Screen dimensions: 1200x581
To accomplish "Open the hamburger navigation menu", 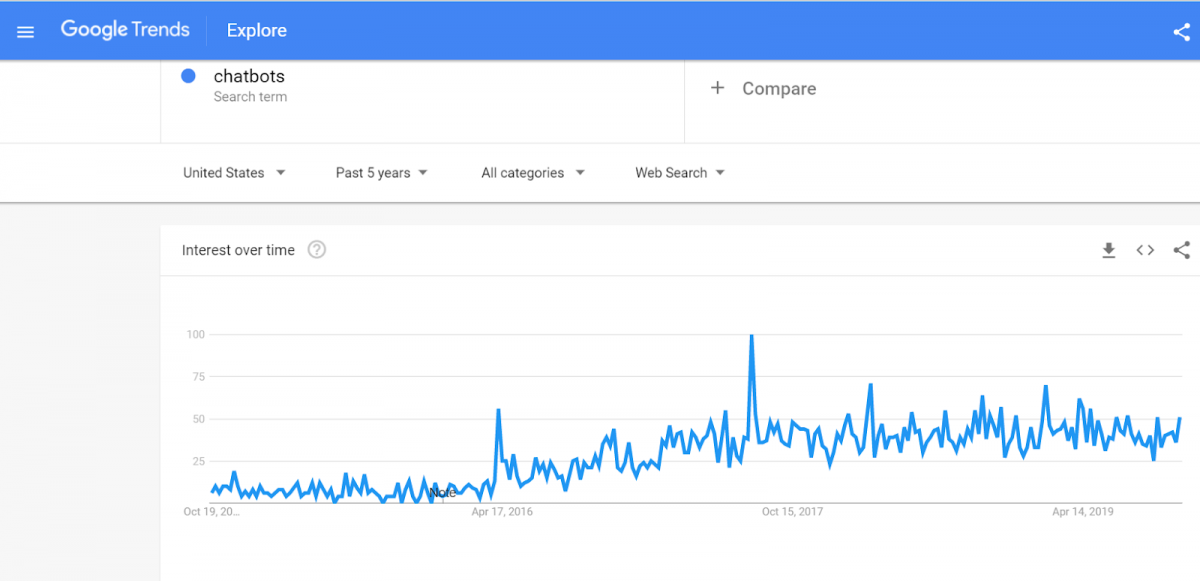I will pos(26,31).
